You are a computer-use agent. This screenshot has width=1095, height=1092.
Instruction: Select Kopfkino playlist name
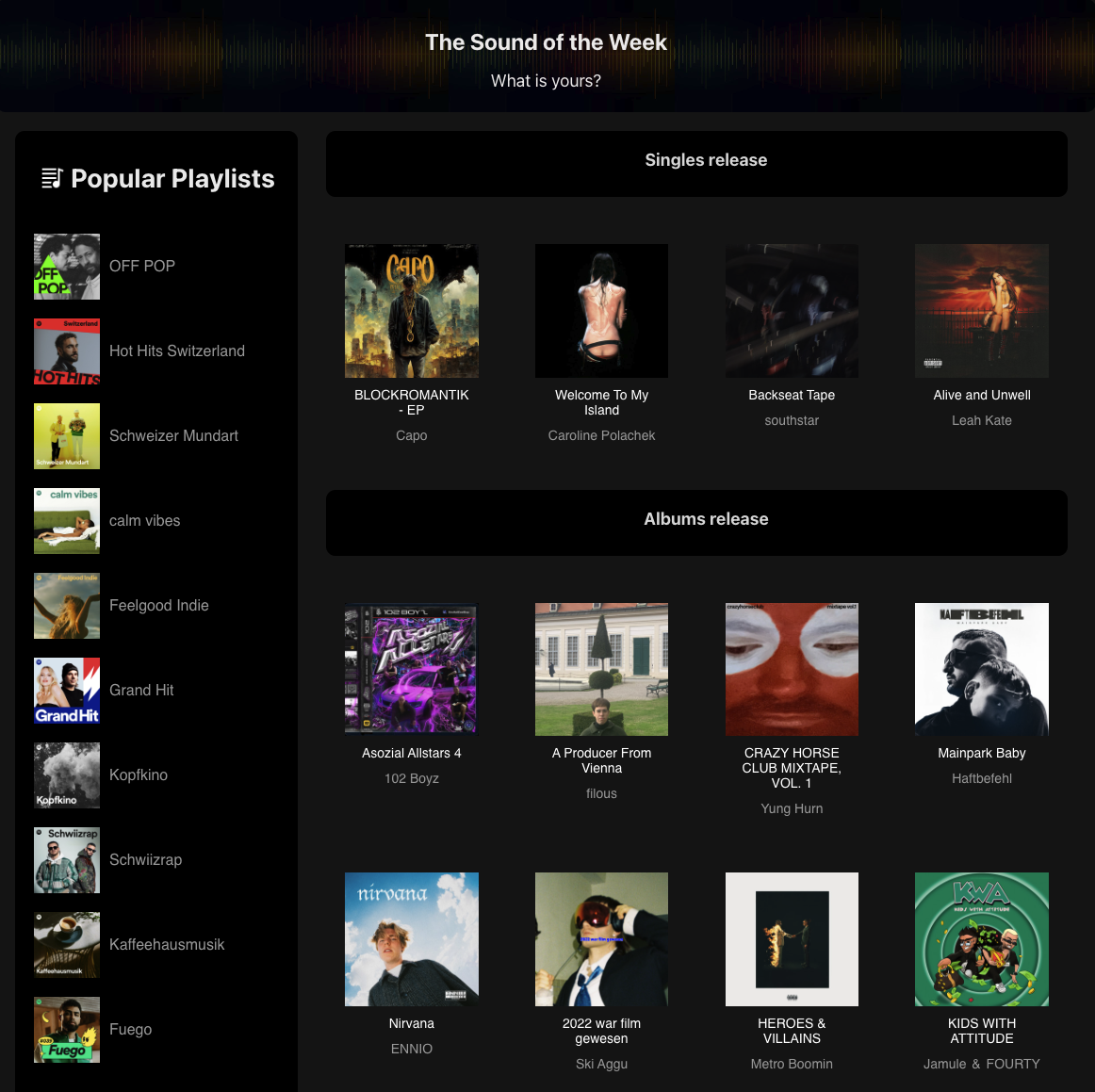click(x=139, y=775)
